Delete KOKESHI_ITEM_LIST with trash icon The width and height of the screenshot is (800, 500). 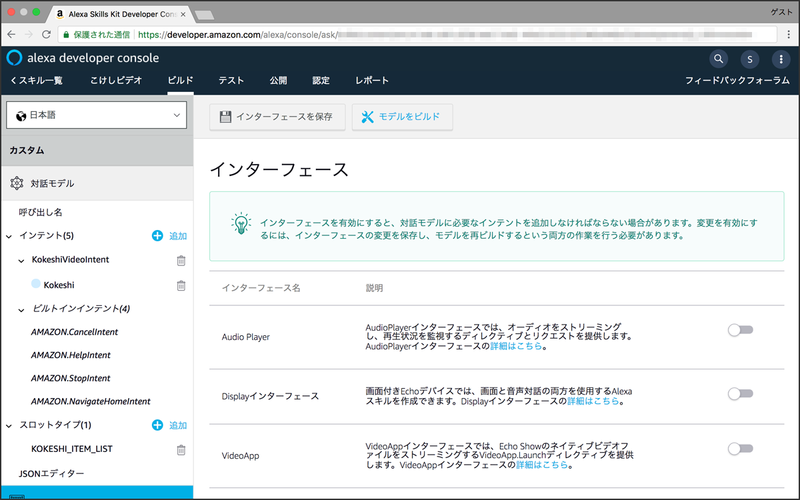pos(181,449)
